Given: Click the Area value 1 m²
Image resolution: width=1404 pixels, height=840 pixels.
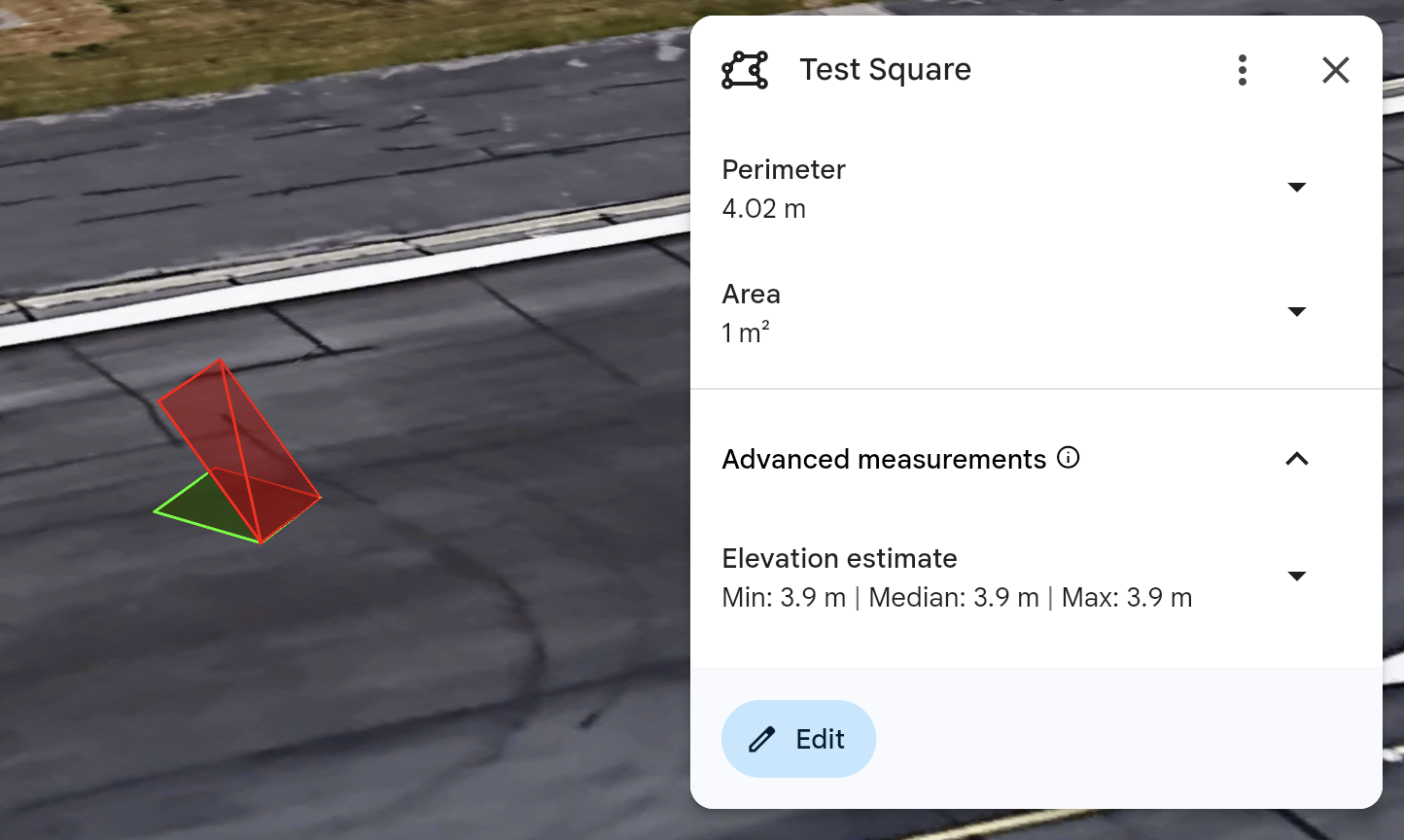Looking at the screenshot, I should [746, 333].
